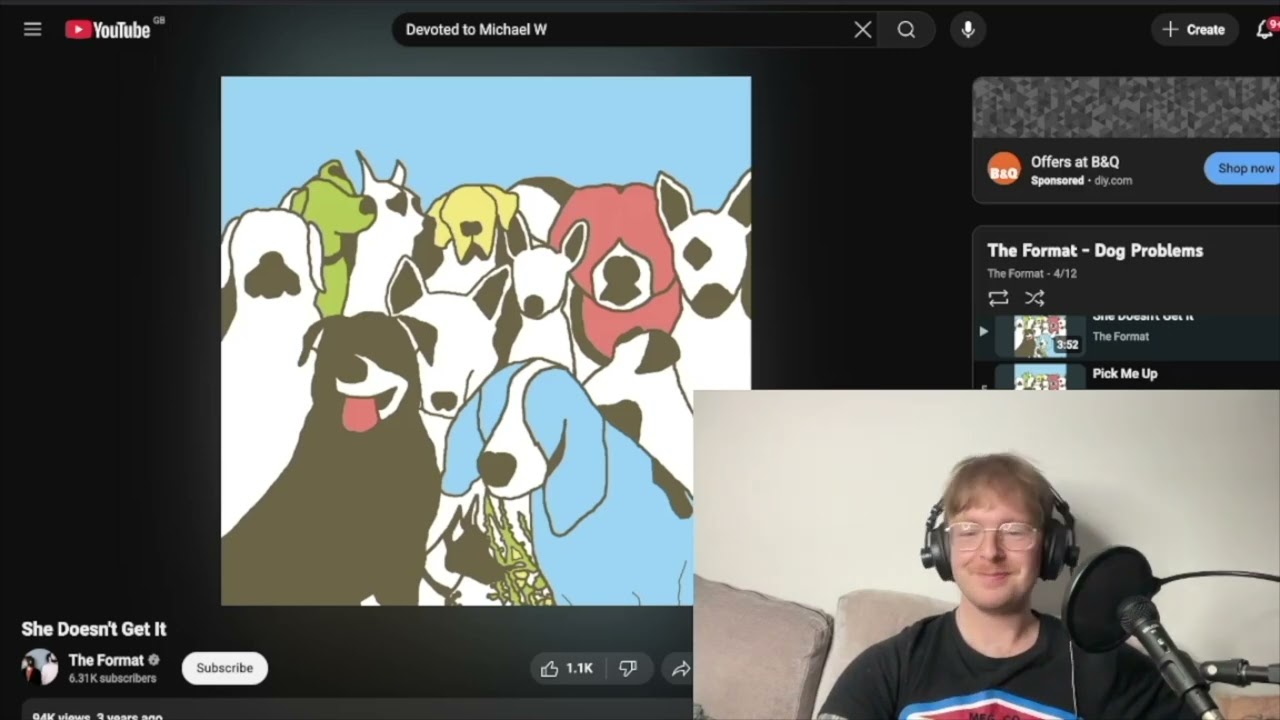Share the video via arrow icon
Image resolution: width=1280 pixels, height=720 pixels.
tap(680, 669)
